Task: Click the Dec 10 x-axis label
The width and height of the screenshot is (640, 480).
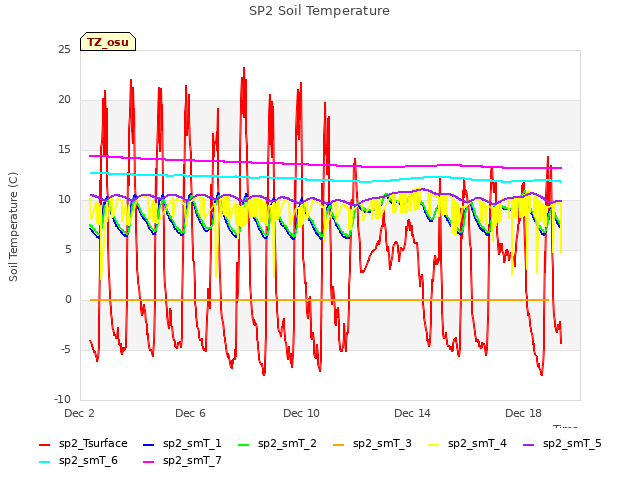Action: click(x=301, y=413)
